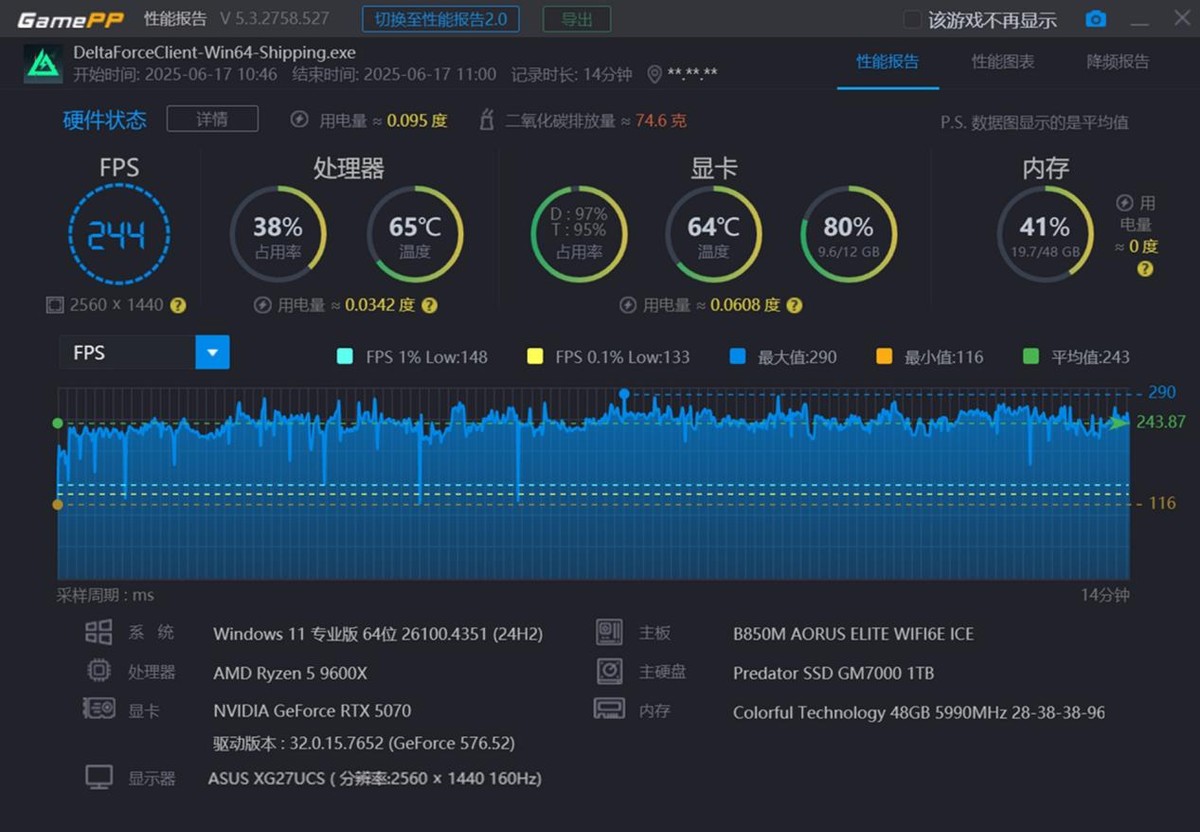Toggle FPS 0.1% Low legend swatch
1200x832 pixels.
click(x=535, y=356)
